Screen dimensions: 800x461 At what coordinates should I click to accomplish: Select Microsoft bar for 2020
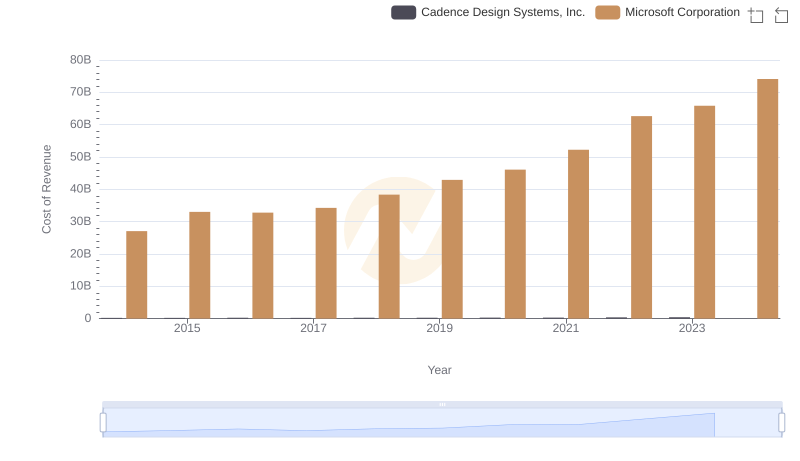click(x=515, y=244)
